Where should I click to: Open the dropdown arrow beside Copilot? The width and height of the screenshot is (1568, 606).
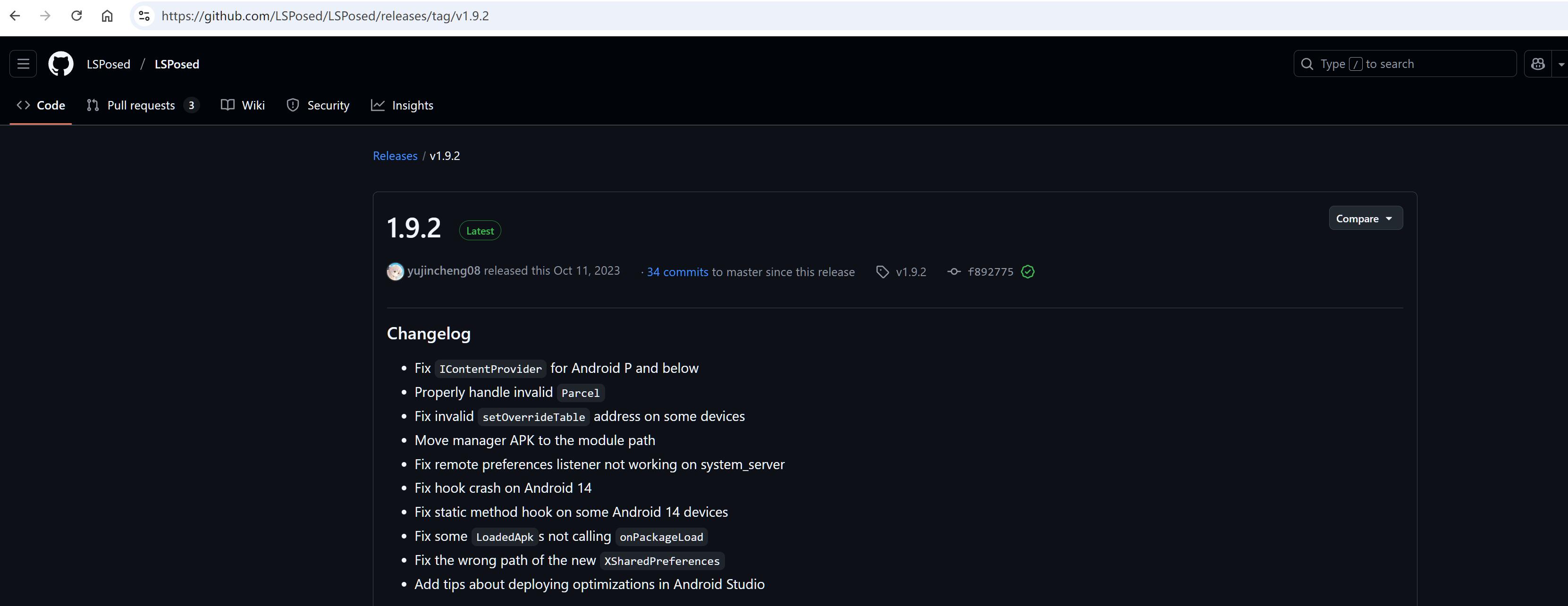pyautogui.click(x=1561, y=64)
